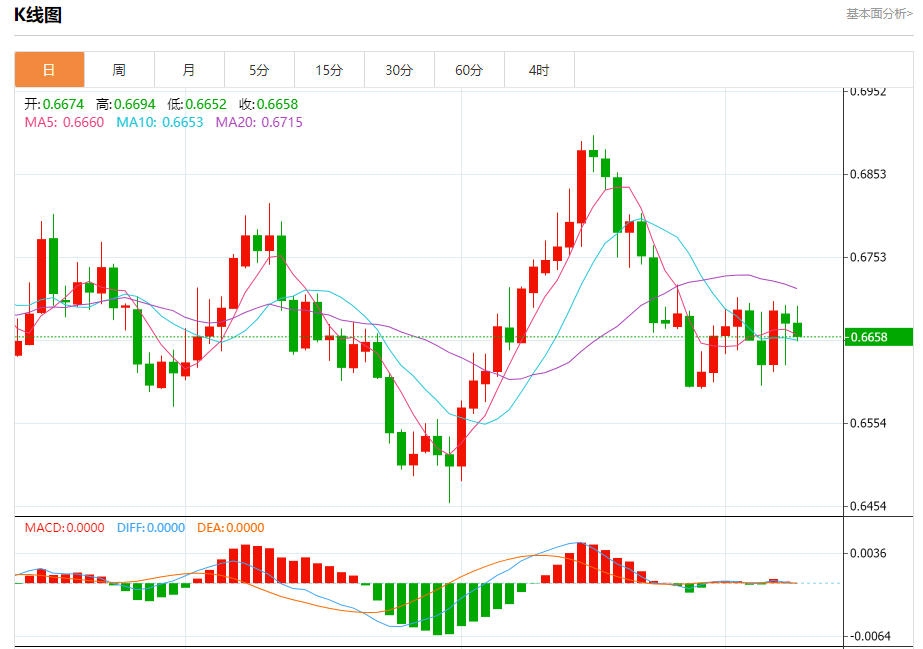Open the 基本面分析> link
The height and width of the screenshot is (649, 923).
879,14
